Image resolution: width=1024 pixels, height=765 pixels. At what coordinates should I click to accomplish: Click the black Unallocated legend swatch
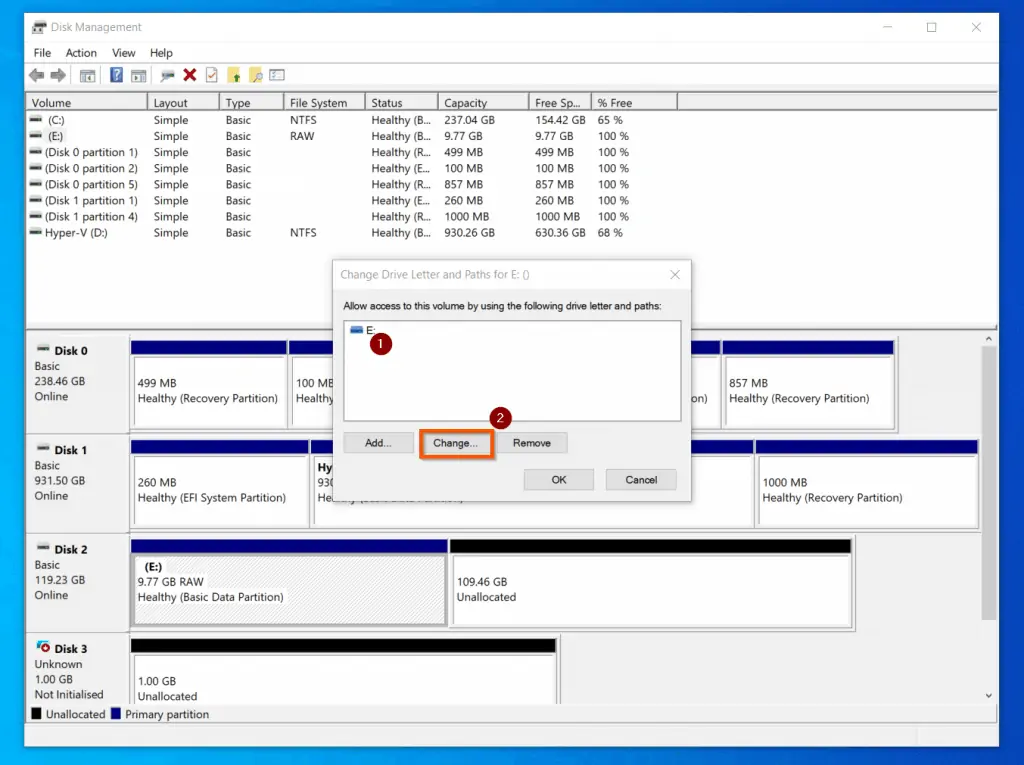(x=37, y=713)
